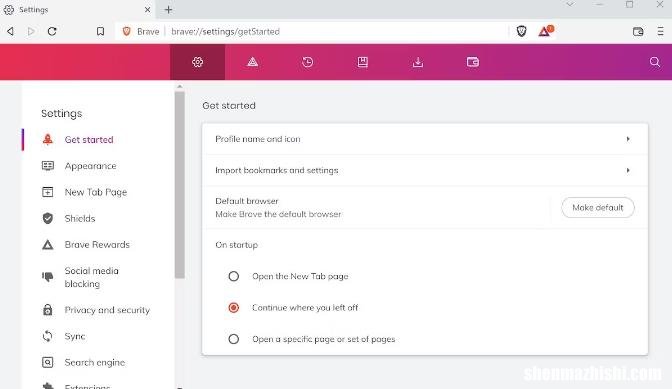Viewport: 672px width, 389px height.
Task: Reload the page with the refresh icon
Action: point(52,31)
